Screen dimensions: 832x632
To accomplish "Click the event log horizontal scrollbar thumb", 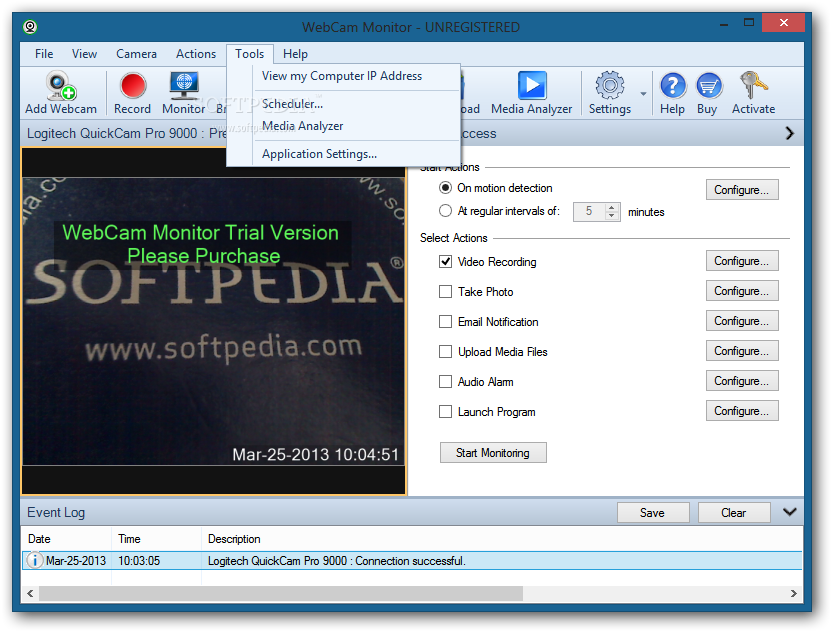I will pyautogui.click(x=281, y=593).
